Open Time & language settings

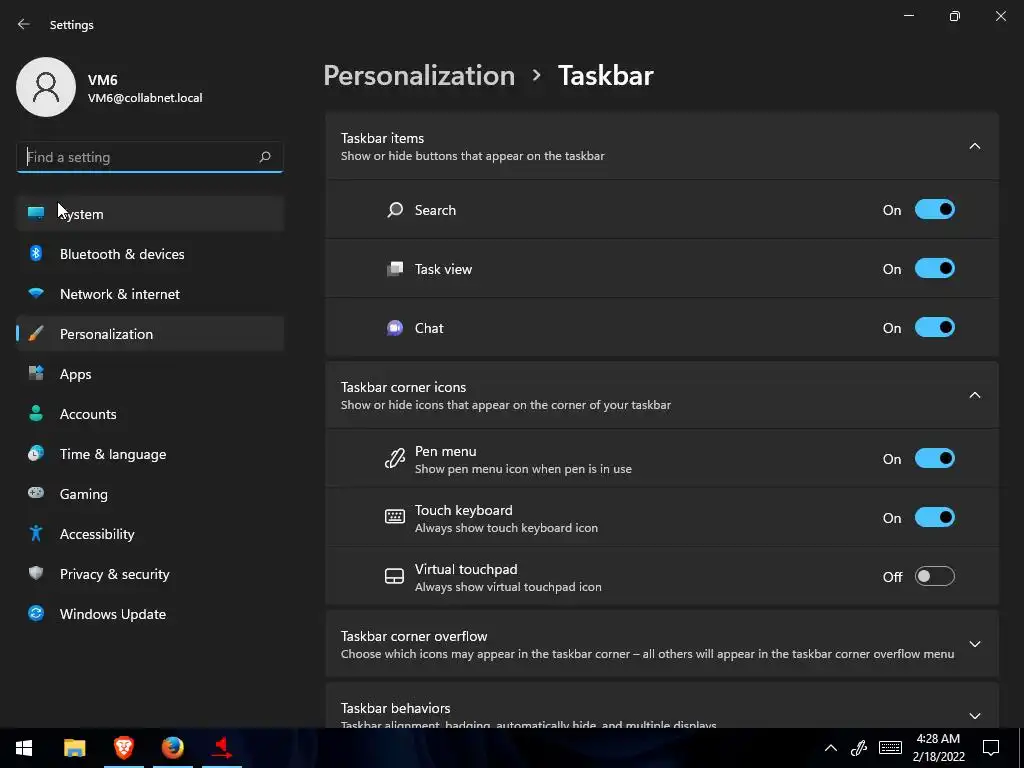click(150, 454)
